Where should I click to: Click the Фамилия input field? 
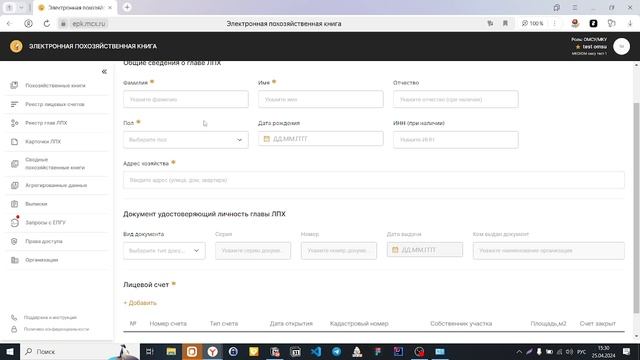[186, 99]
